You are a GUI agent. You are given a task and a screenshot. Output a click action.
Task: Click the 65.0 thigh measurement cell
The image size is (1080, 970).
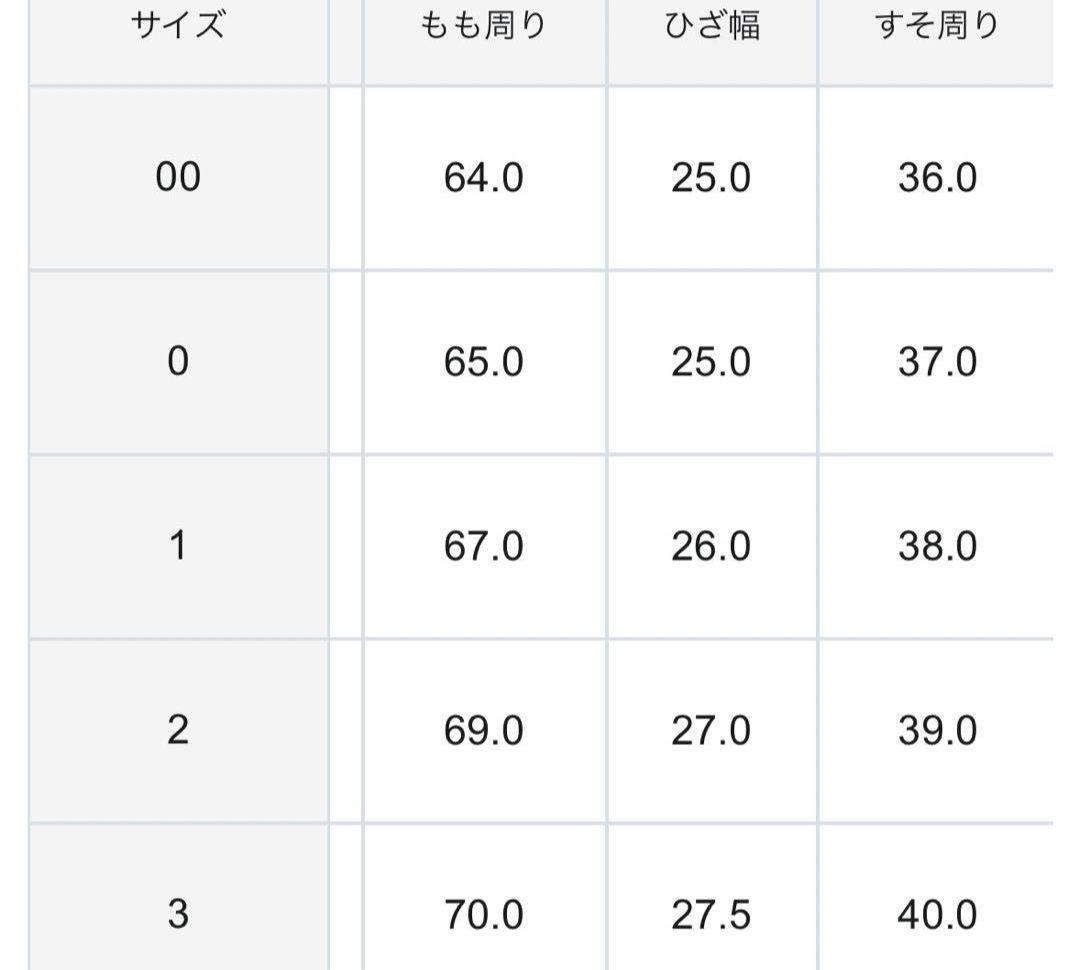[484, 362]
